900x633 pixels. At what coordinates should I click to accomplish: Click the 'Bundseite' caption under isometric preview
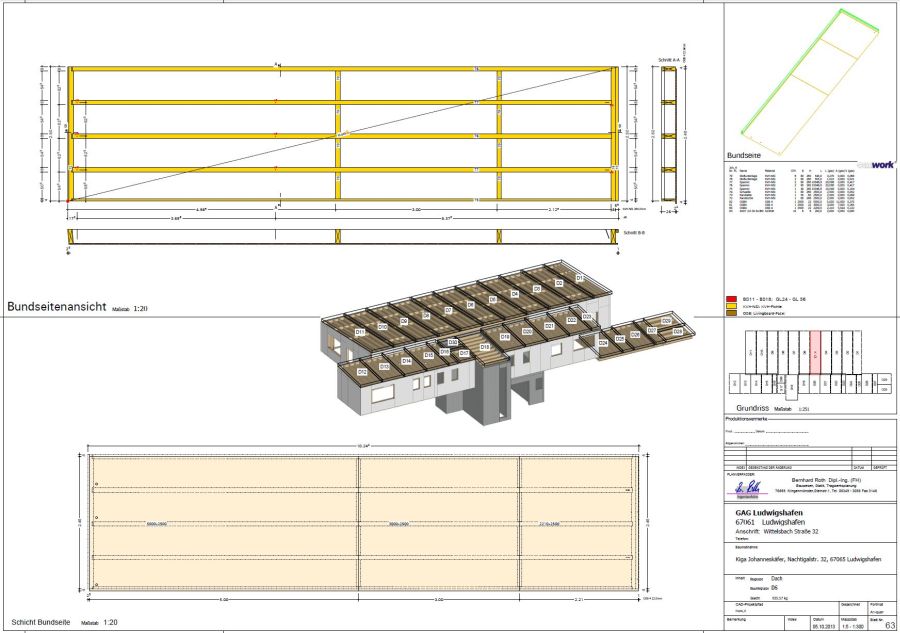coord(743,156)
